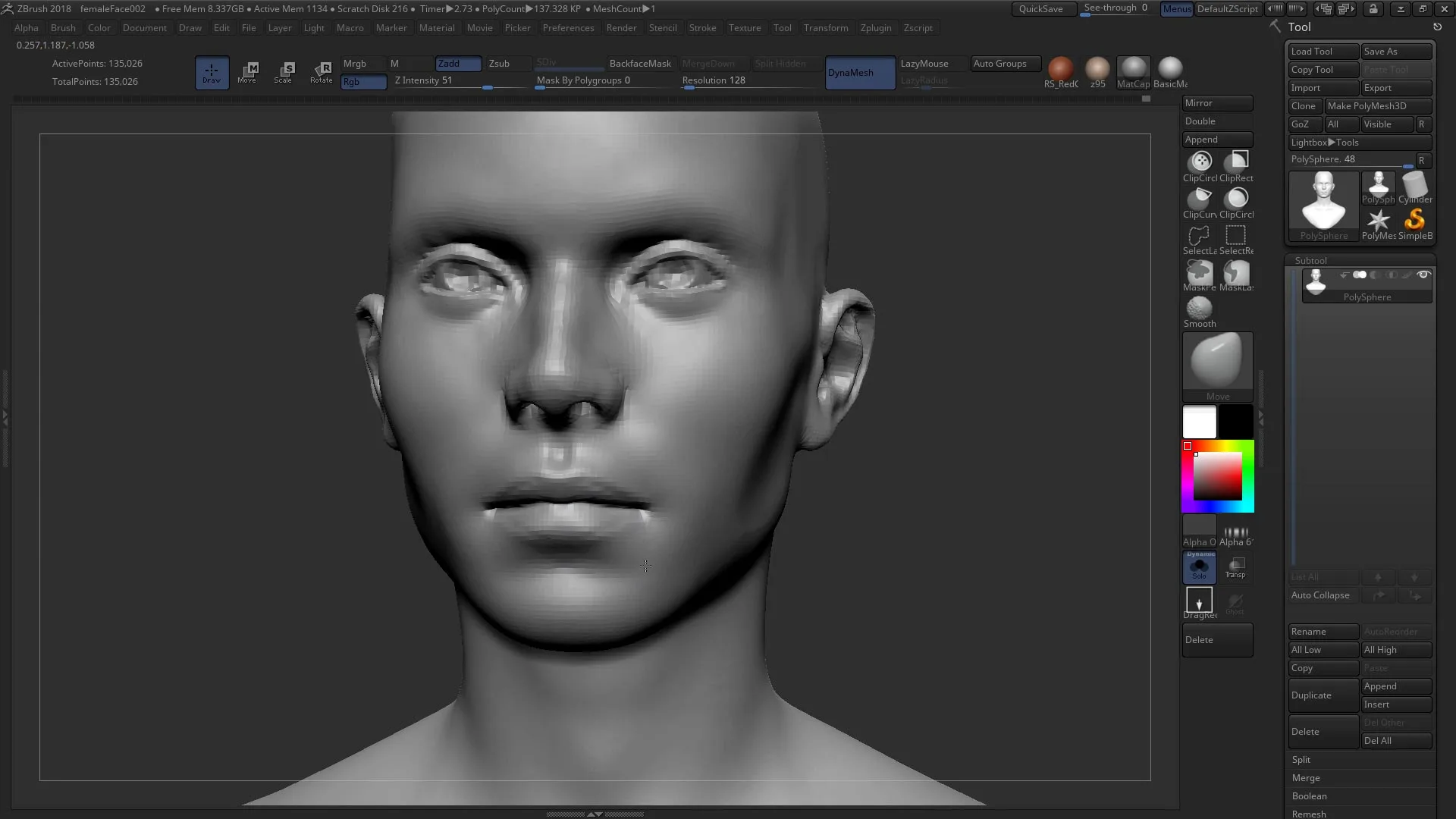Click the DynaMesh button
Screen dimensions: 1456x819
pos(859,73)
